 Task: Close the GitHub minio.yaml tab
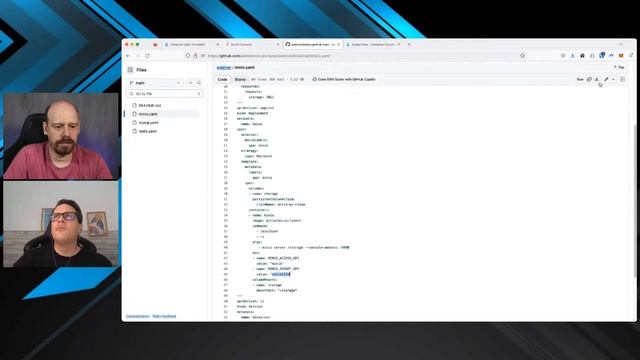pyautogui.click(x=338, y=44)
